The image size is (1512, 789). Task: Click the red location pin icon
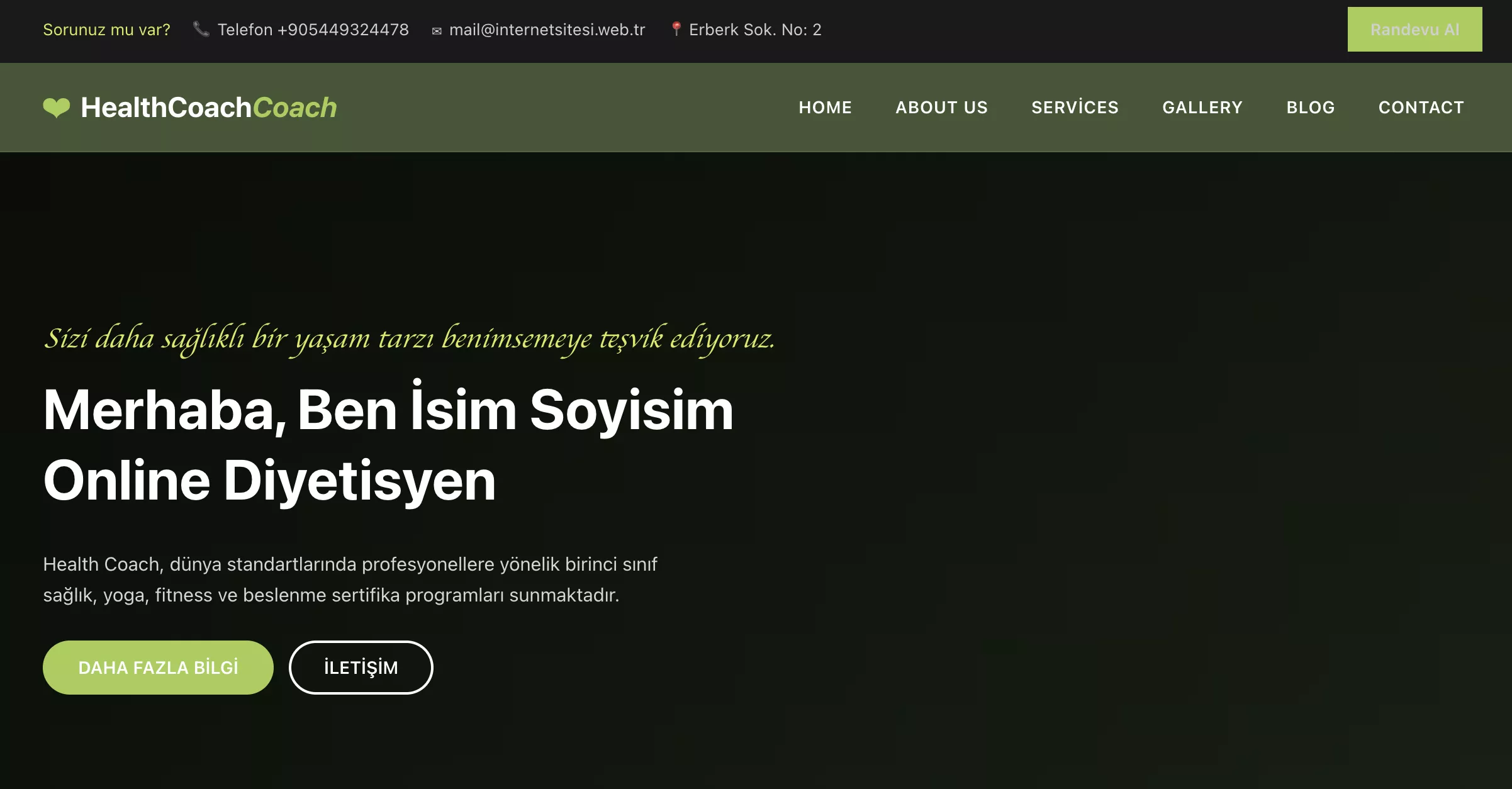676,29
